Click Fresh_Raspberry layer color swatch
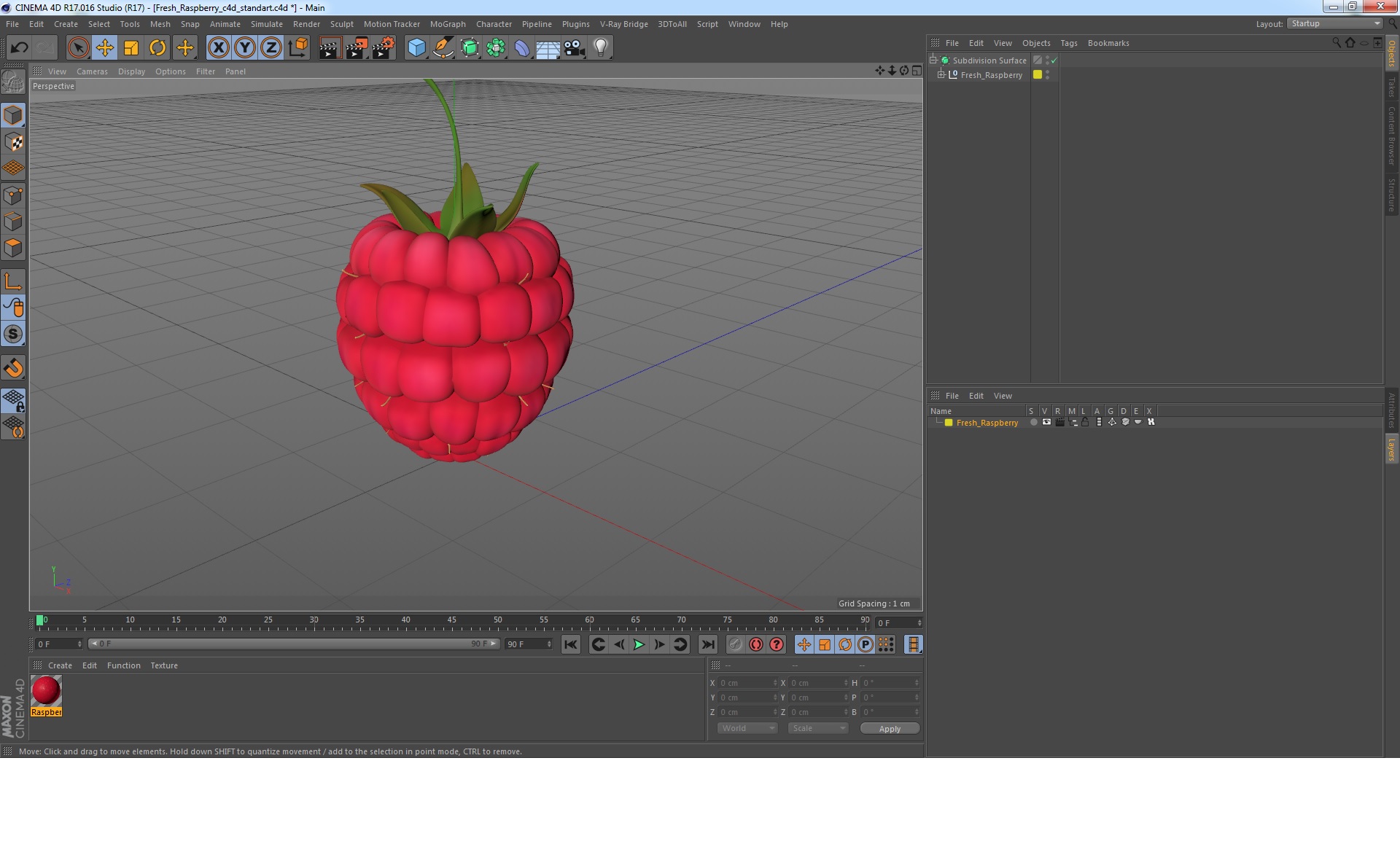The image size is (1400, 844). pos(949,423)
